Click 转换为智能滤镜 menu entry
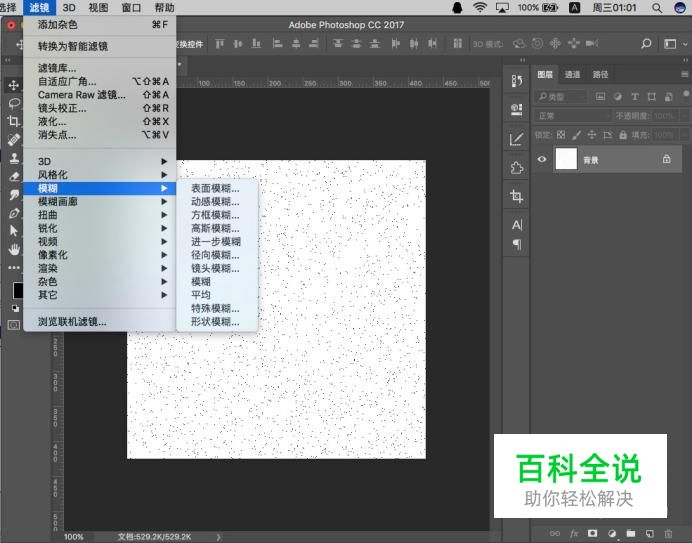The width and height of the screenshot is (692, 543). (x=100, y=46)
